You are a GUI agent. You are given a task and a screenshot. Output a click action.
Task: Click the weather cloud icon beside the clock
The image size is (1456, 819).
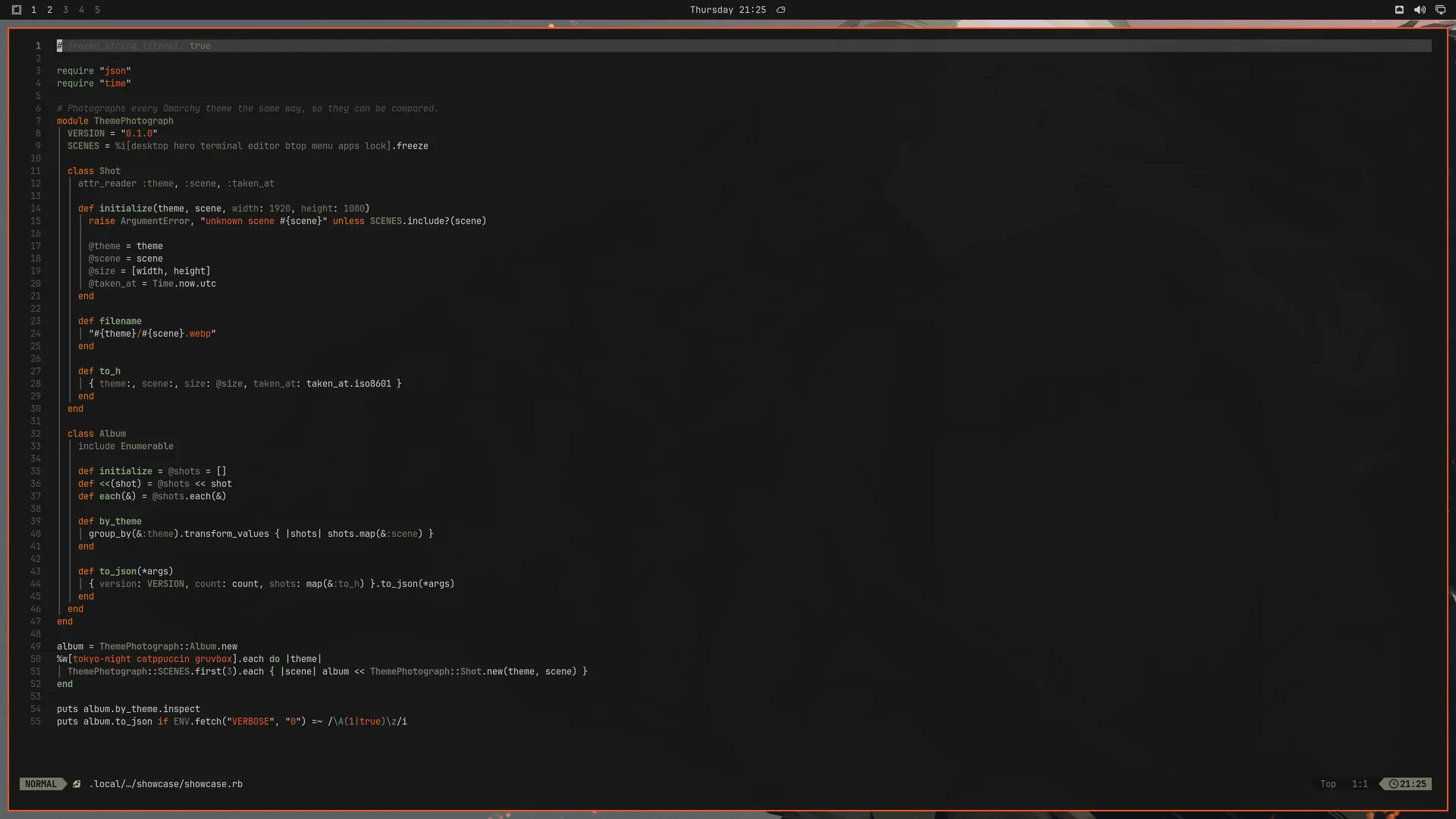780,10
